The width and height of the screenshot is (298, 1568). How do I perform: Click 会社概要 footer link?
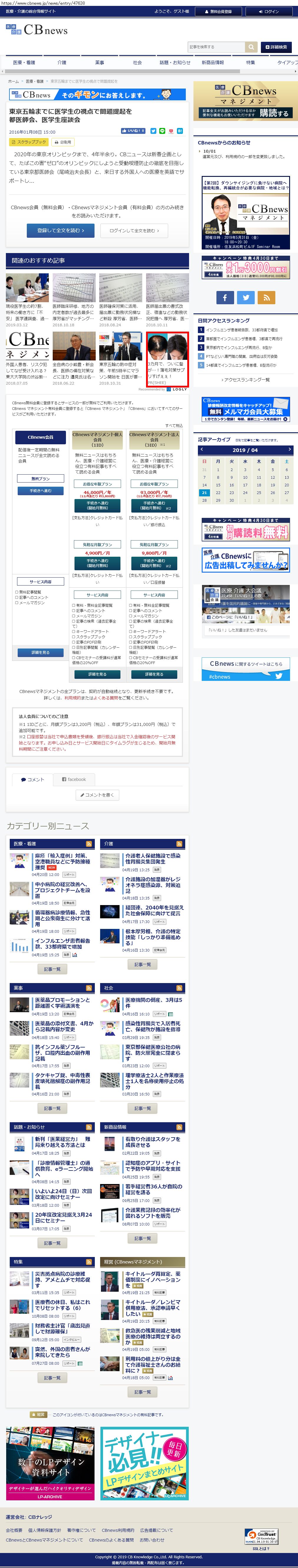pos(14,1530)
